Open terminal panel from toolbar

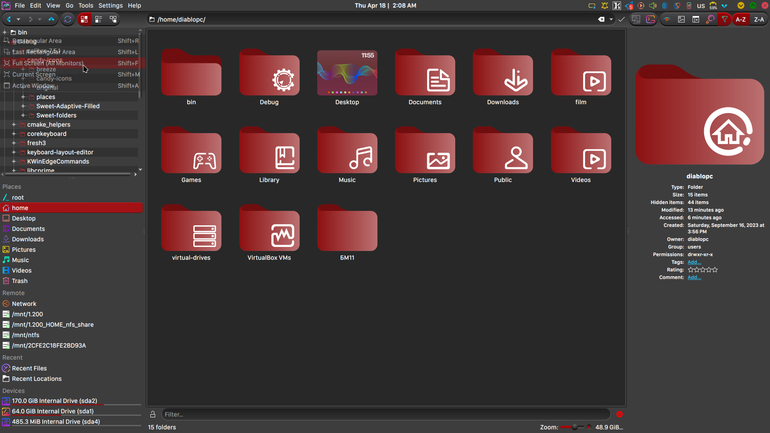tap(651, 19)
